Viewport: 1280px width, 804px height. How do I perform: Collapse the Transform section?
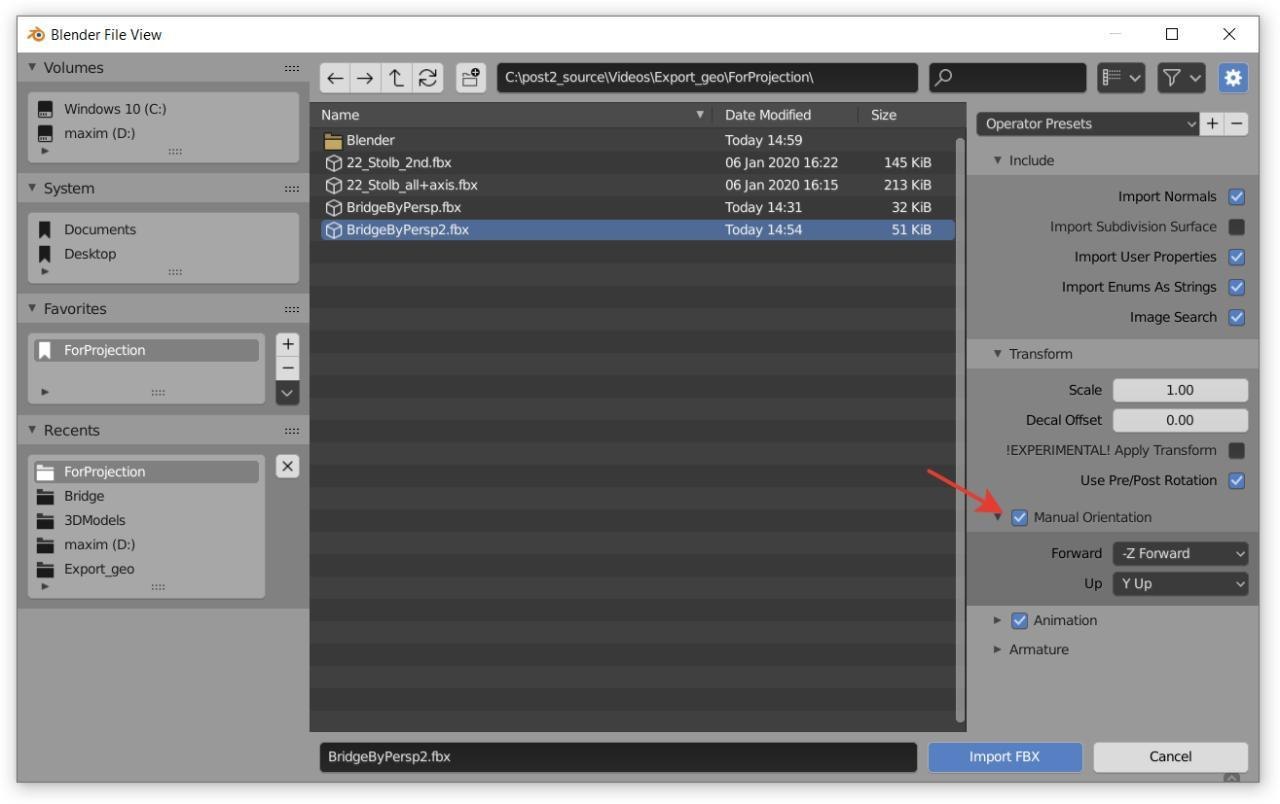tap(998, 354)
